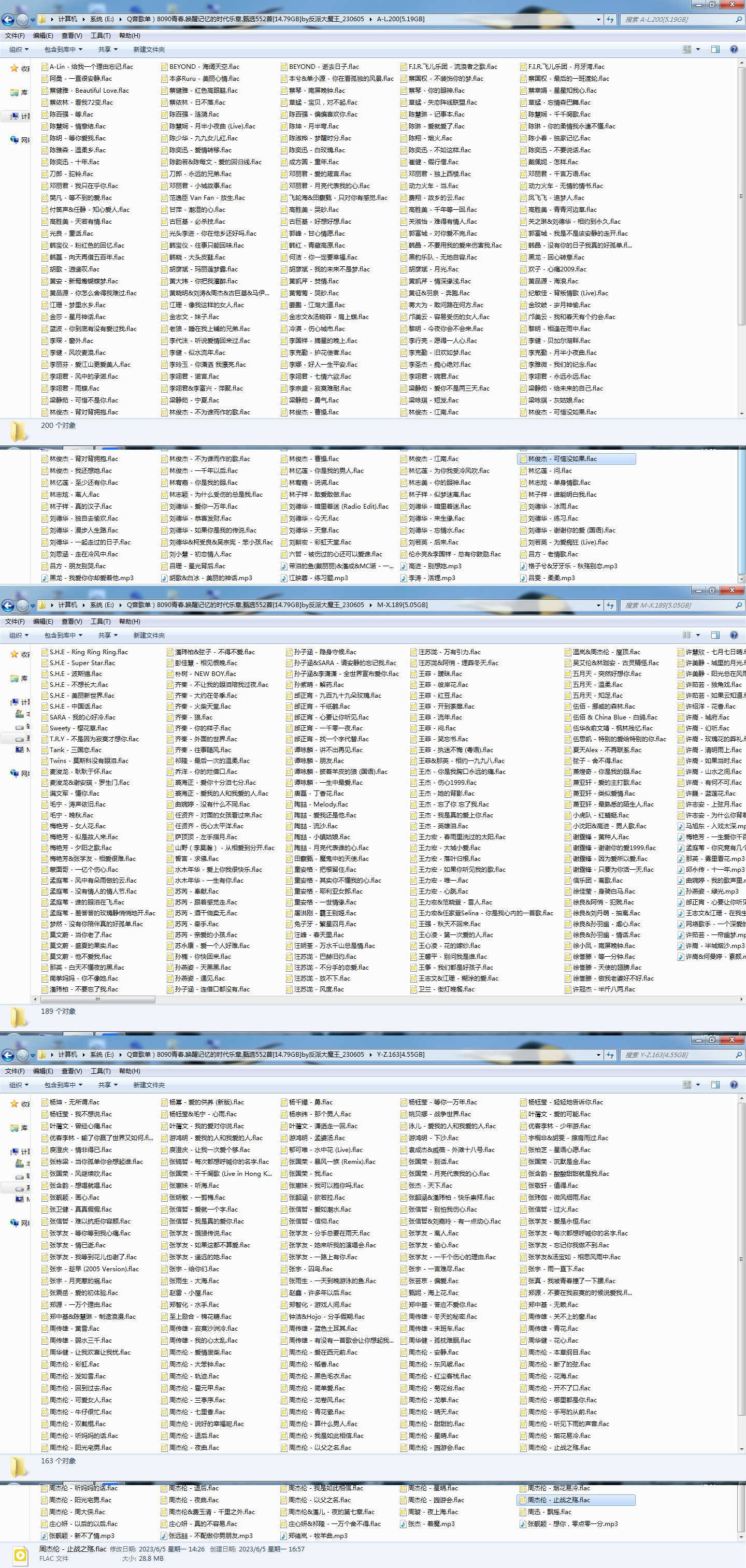Select file 陶喆 - Melody.flac
This screenshot has width=746, height=1568.
click(x=317, y=804)
